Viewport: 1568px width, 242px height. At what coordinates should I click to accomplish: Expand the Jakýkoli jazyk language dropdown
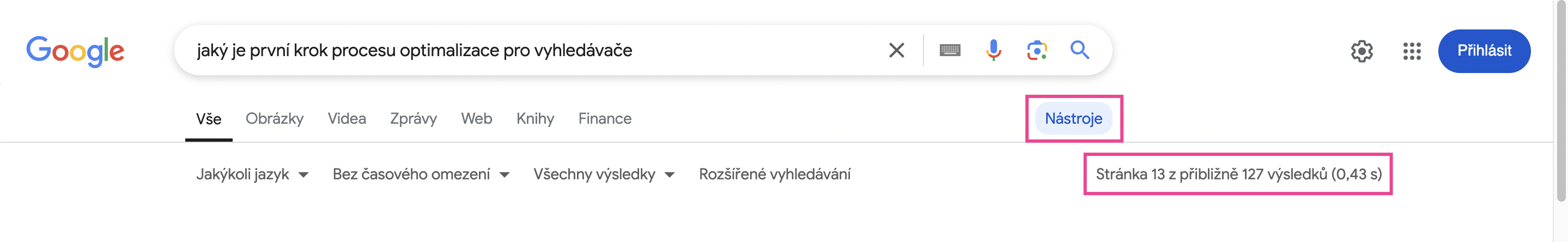[252, 174]
